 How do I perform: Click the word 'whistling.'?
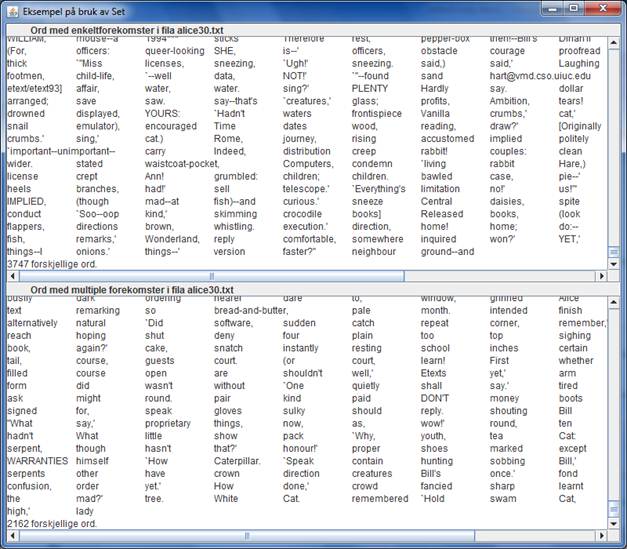click(x=234, y=227)
